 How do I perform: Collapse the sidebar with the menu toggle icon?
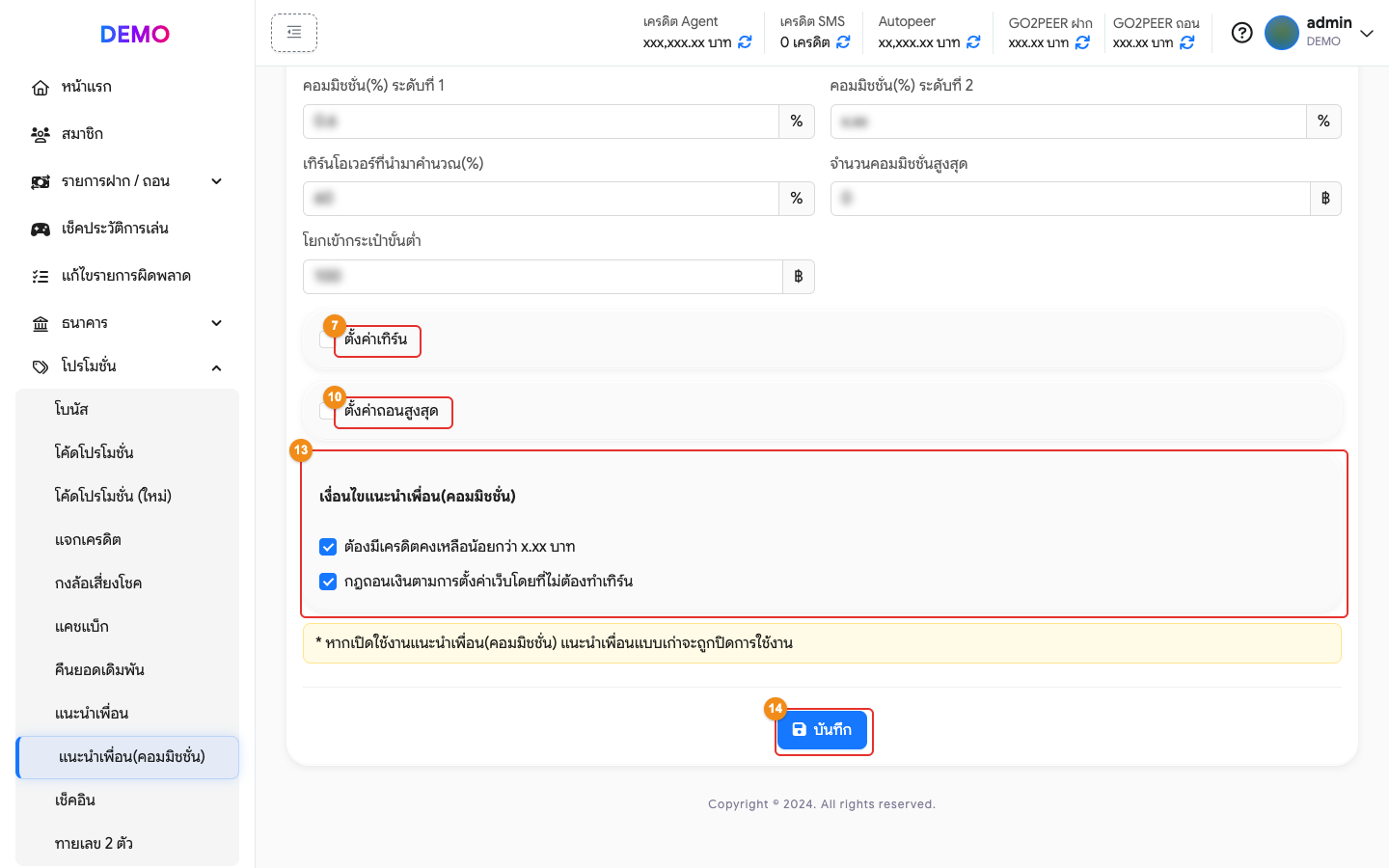(x=294, y=33)
